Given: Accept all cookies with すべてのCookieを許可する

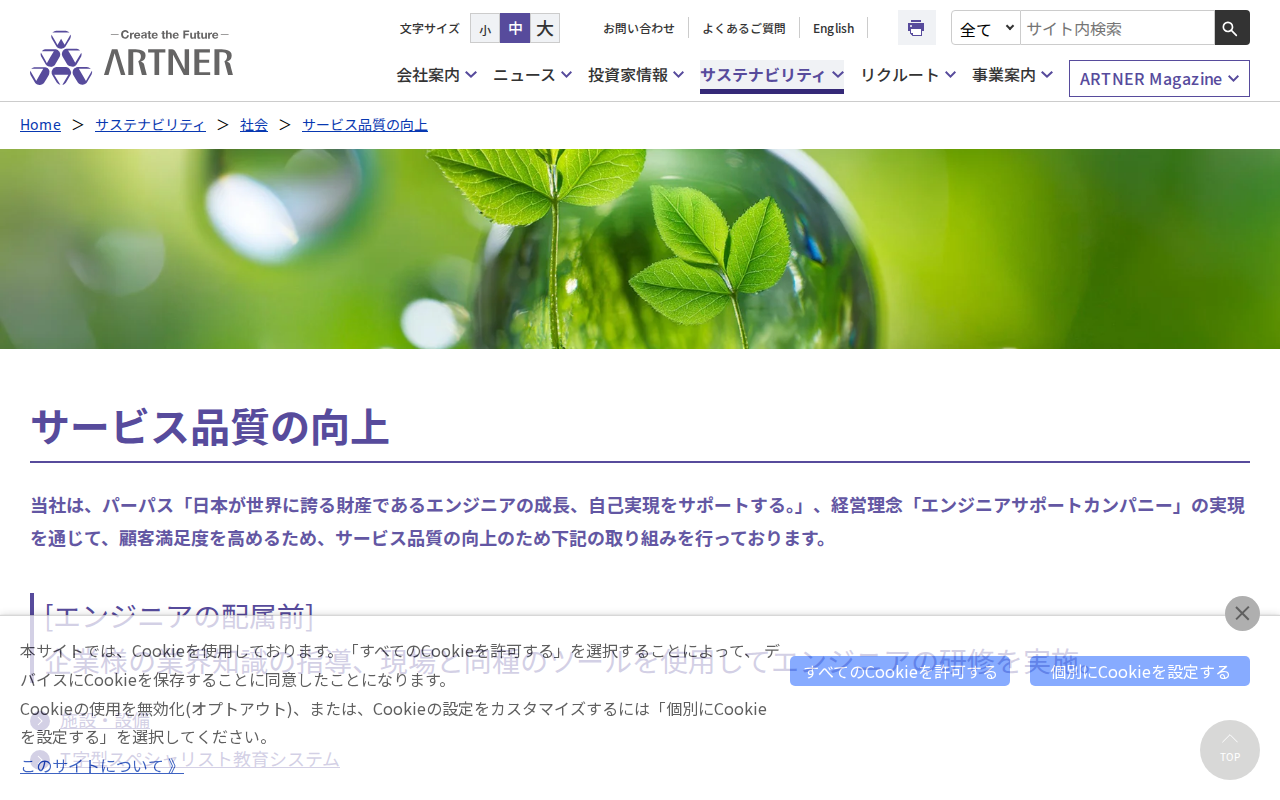Looking at the screenshot, I should [x=900, y=671].
